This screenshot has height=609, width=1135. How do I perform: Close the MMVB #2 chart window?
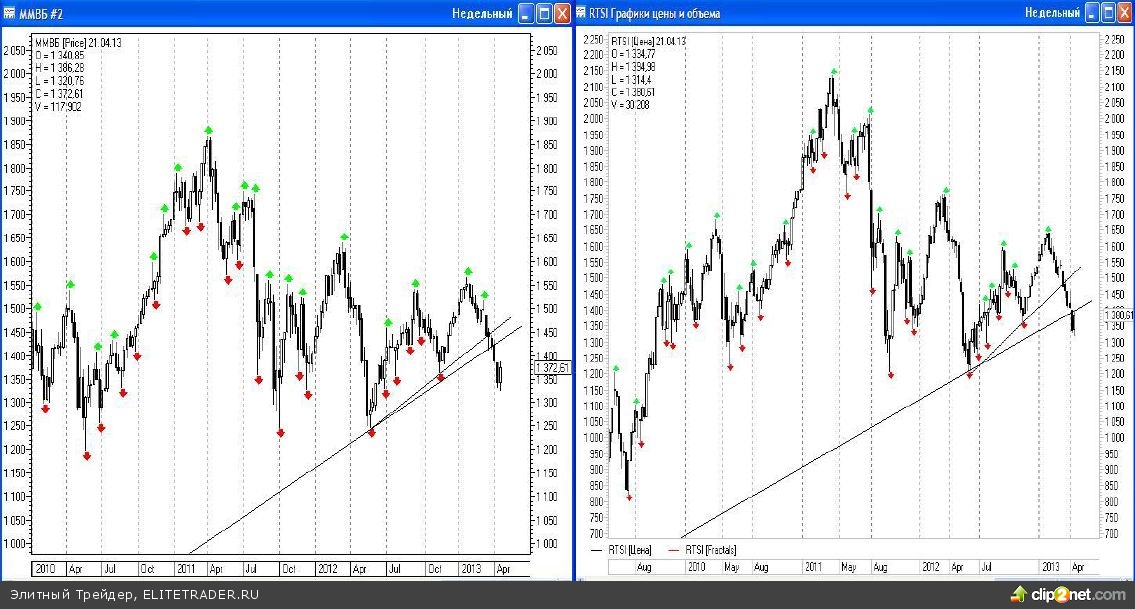point(562,14)
